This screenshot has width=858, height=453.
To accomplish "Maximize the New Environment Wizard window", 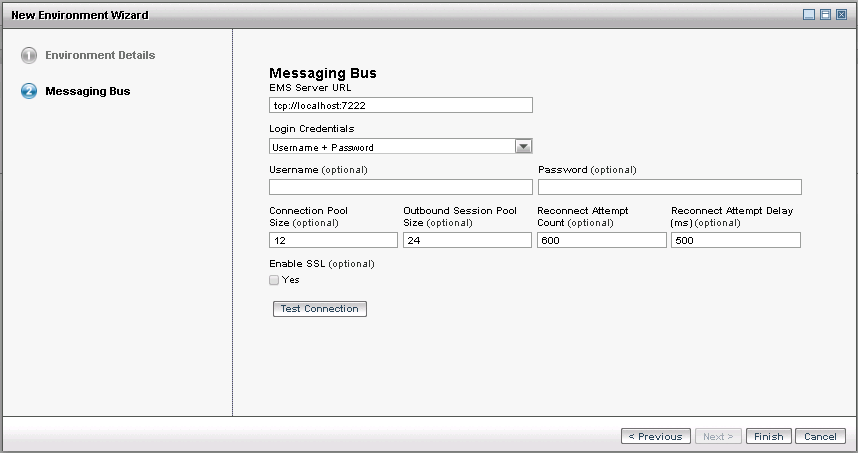I will pos(825,15).
